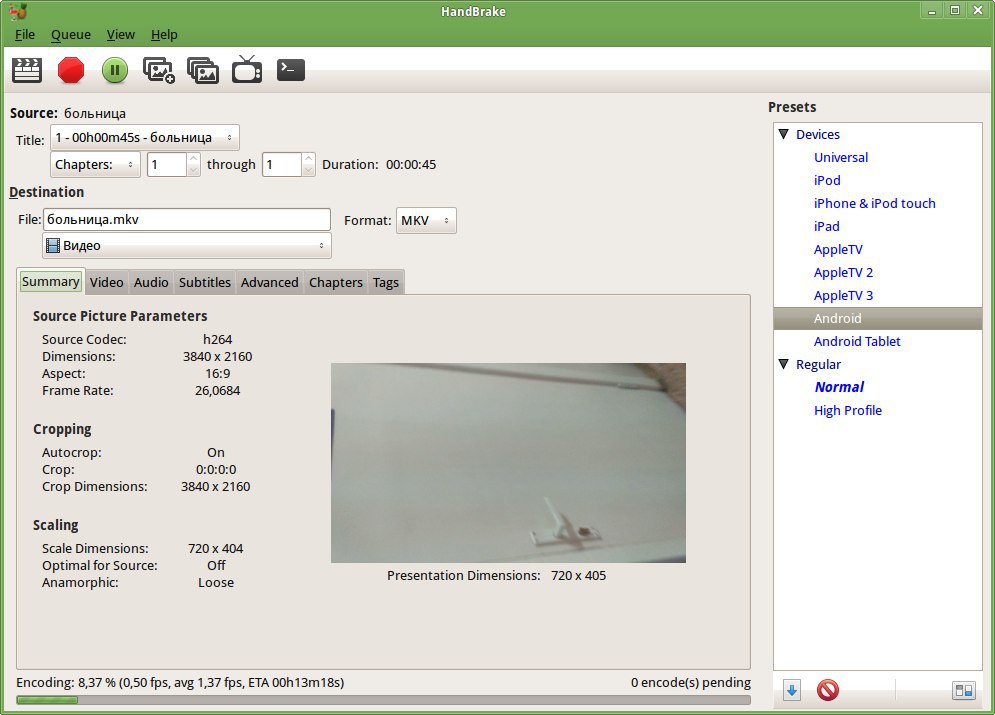Open the View menu
995x715 pixels.
(x=121, y=35)
